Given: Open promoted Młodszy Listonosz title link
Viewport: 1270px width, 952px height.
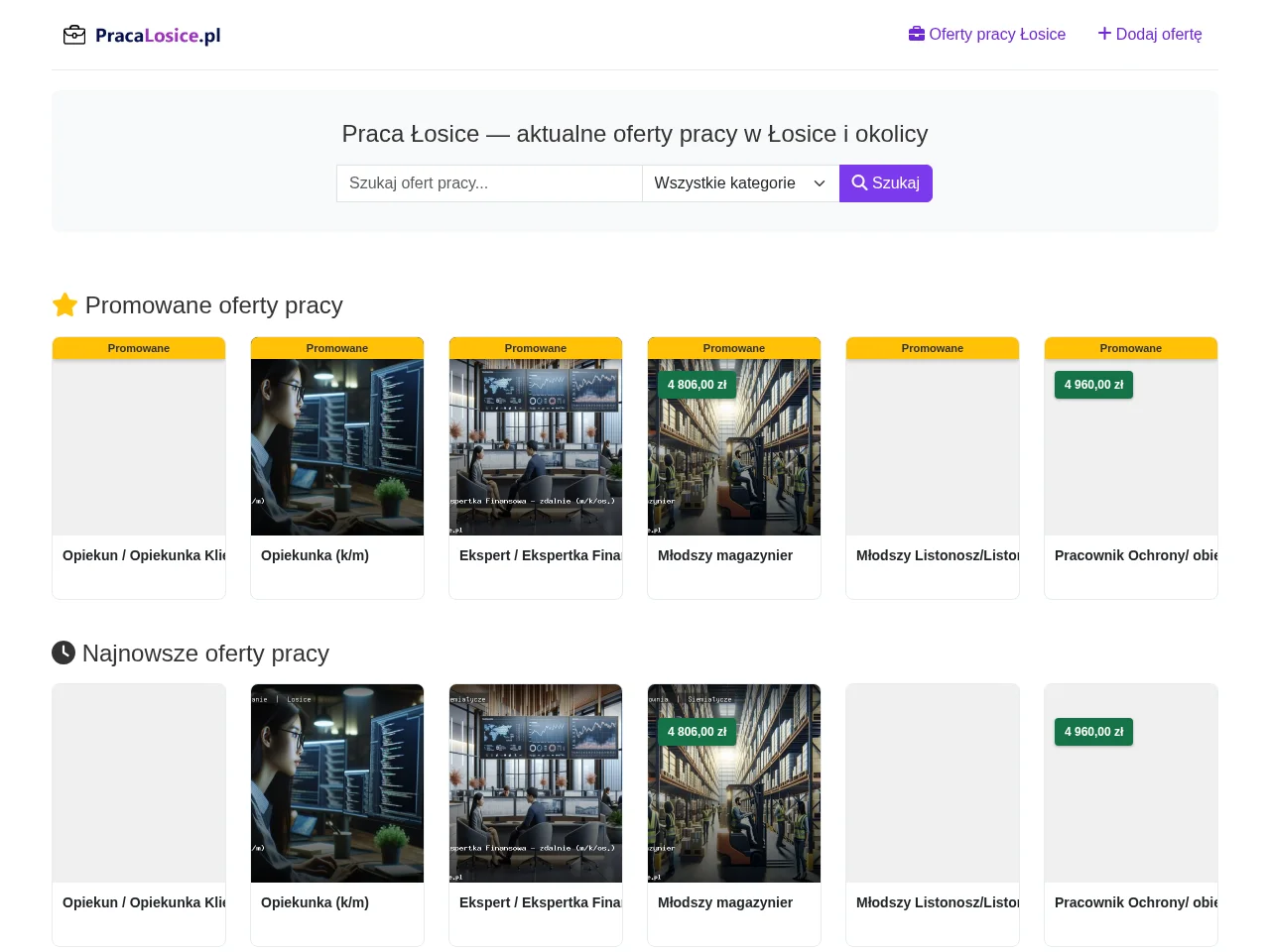Looking at the screenshot, I should (938, 555).
